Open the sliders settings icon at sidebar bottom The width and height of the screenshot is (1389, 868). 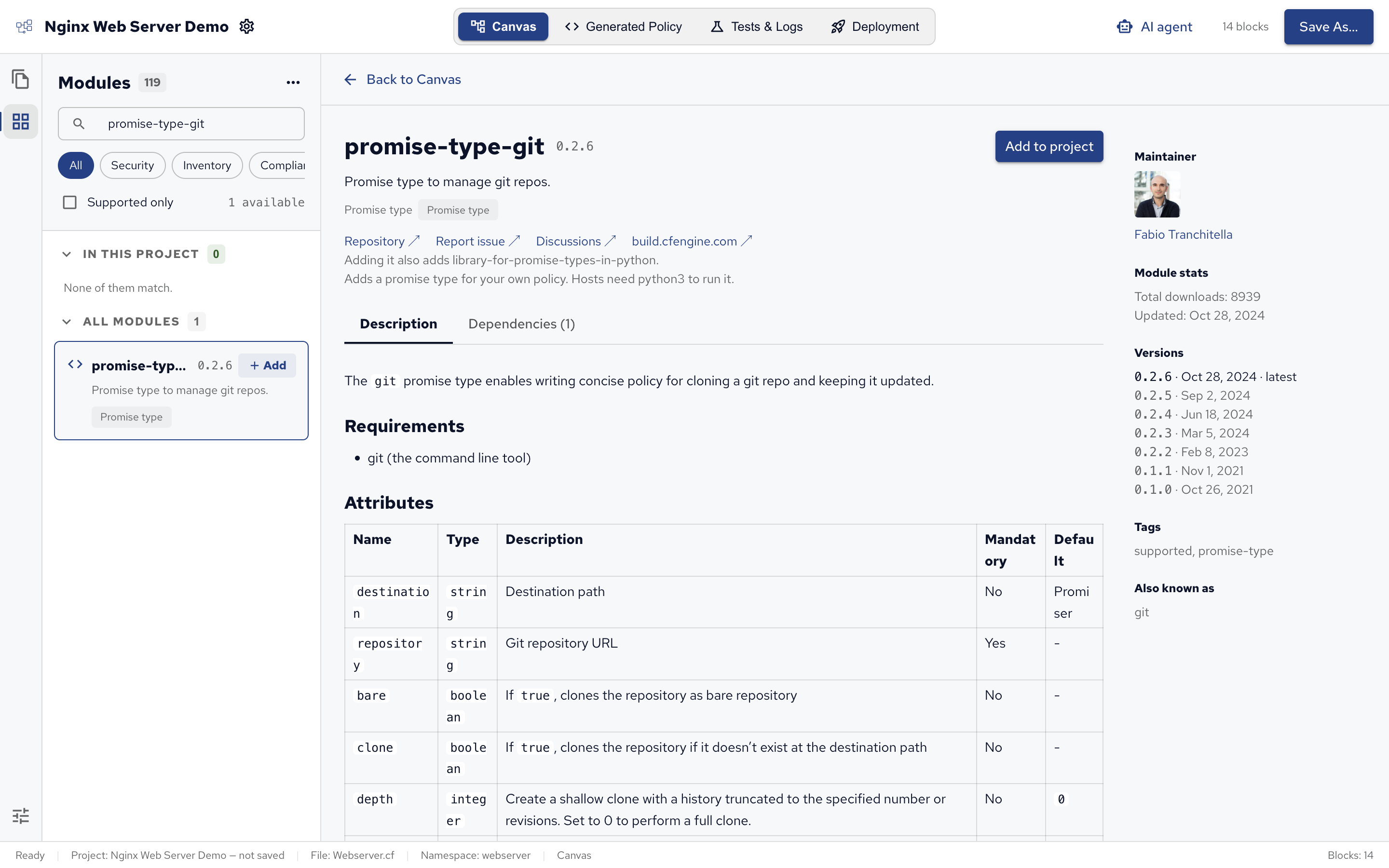point(21,816)
